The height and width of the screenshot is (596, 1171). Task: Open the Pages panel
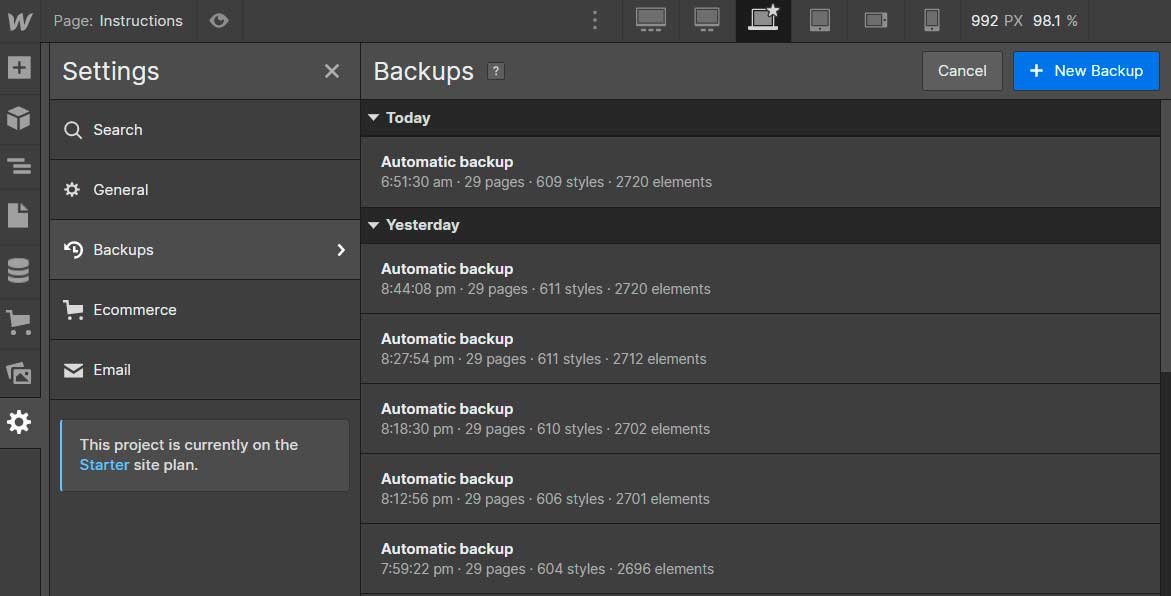19,215
